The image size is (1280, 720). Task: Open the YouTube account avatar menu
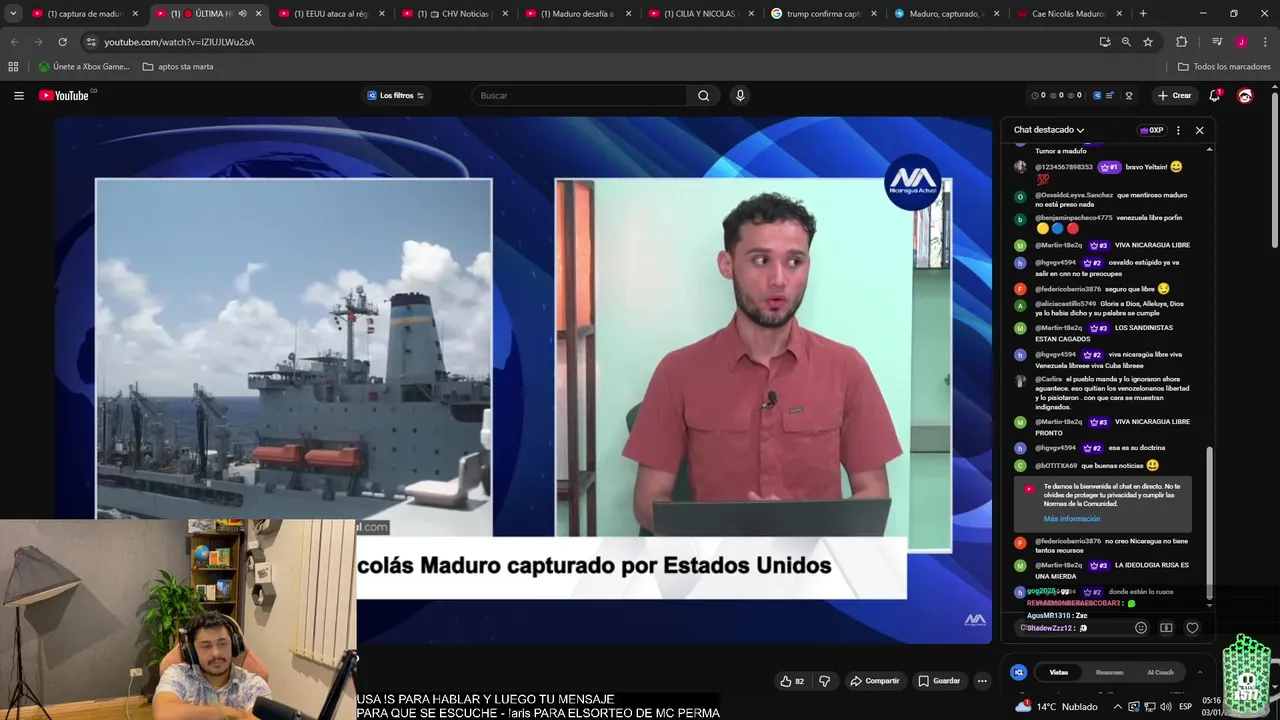pos(1245,96)
